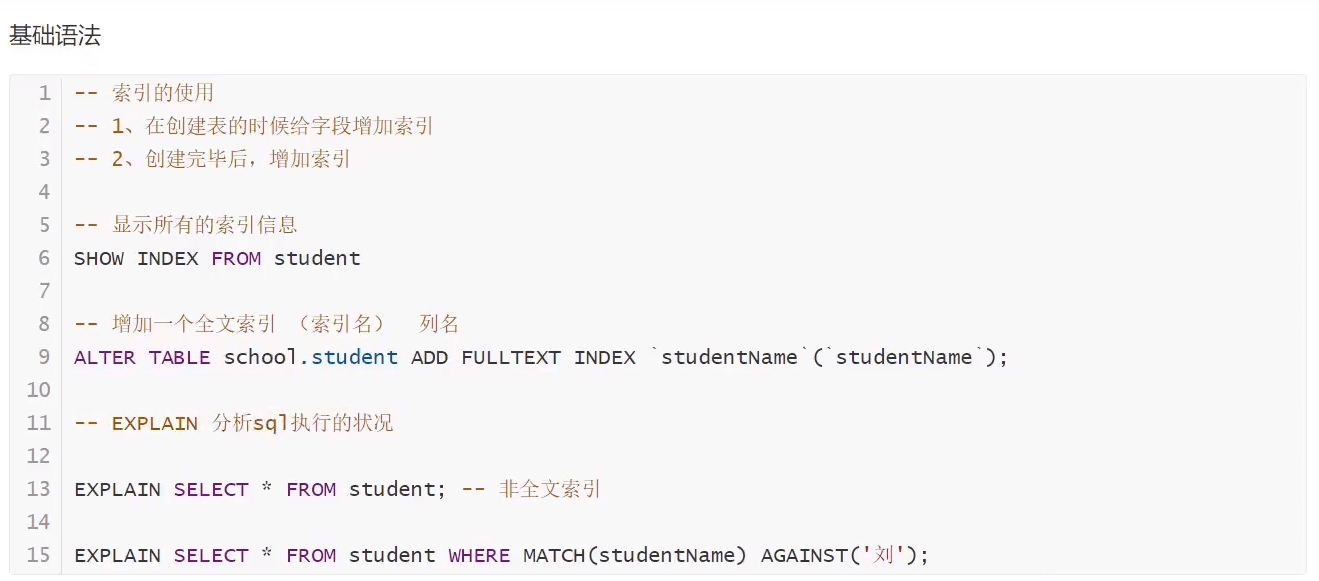Click the MATCH(studentName) expression
This screenshot has height=581, width=1319.
coord(635,555)
